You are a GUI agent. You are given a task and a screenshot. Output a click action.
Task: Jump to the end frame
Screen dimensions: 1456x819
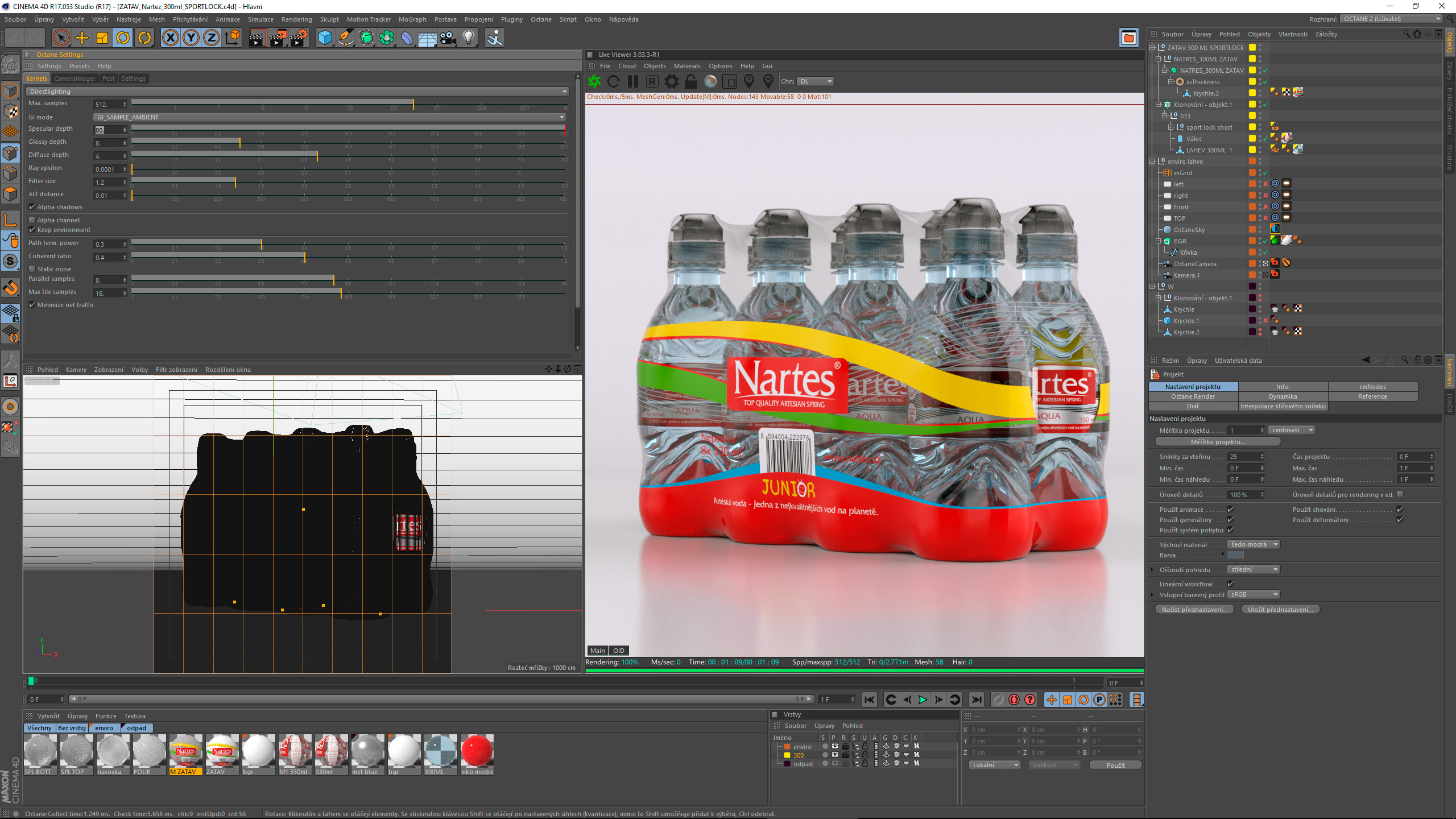(977, 700)
